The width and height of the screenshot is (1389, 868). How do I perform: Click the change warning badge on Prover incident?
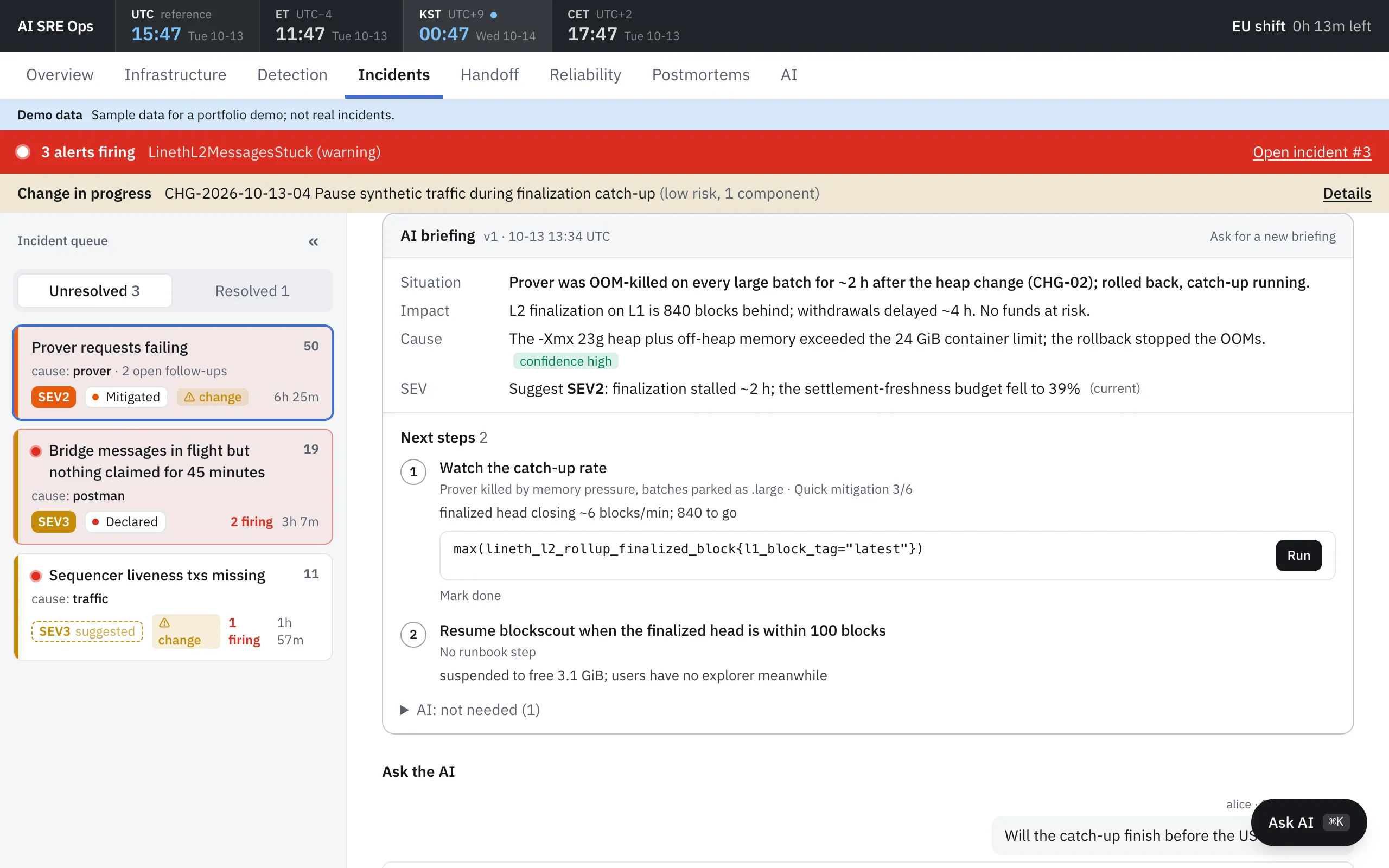[212, 397]
